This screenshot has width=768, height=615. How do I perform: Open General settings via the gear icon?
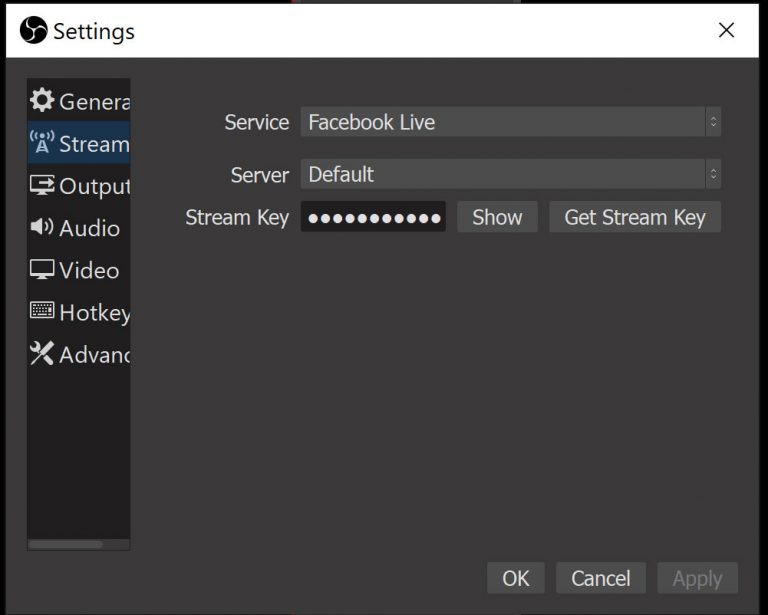[42, 101]
